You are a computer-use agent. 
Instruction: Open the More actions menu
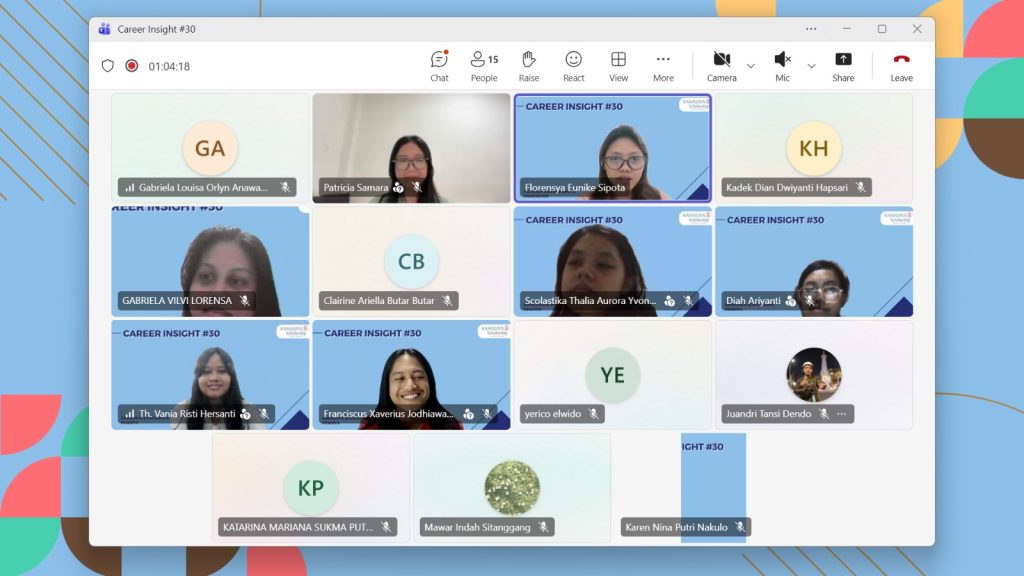(663, 67)
